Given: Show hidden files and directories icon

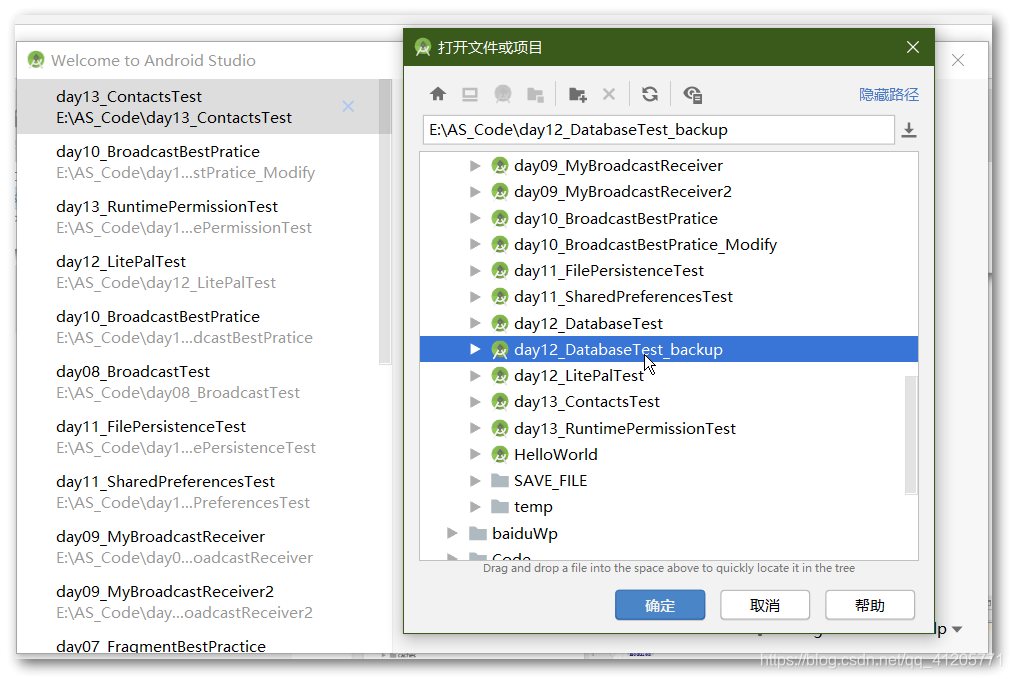Looking at the screenshot, I should 693,95.
